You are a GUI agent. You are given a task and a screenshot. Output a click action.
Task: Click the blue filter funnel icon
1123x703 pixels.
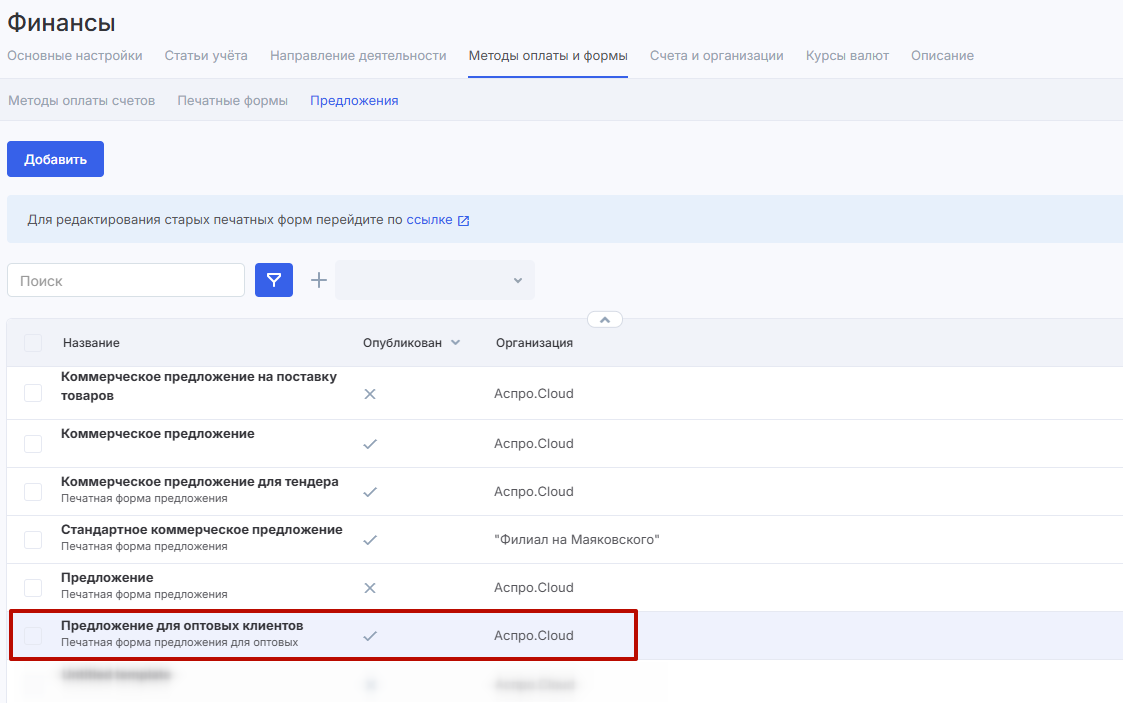274,280
